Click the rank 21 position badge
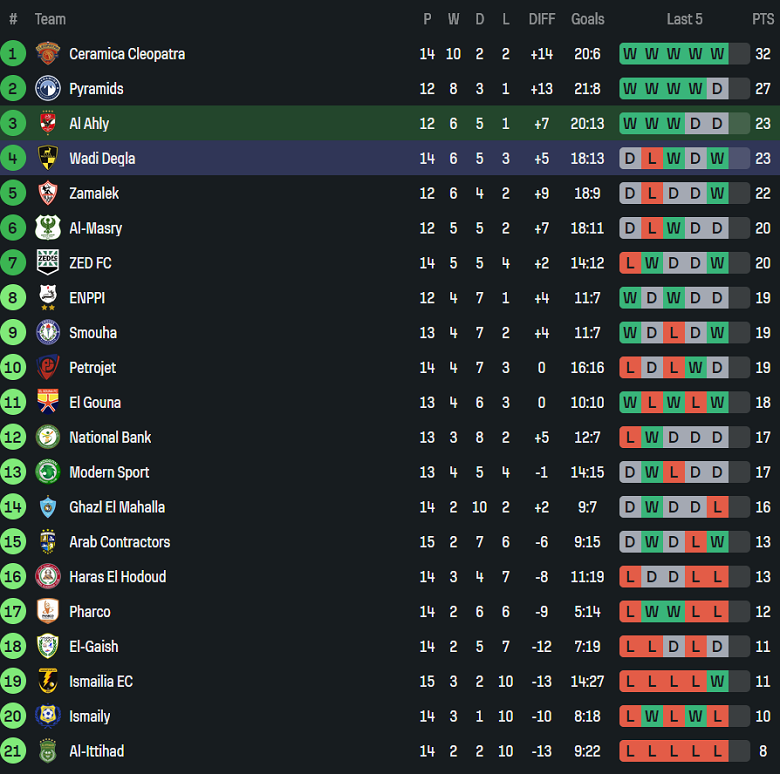Viewport: 780px width, 774px height. tap(13, 751)
